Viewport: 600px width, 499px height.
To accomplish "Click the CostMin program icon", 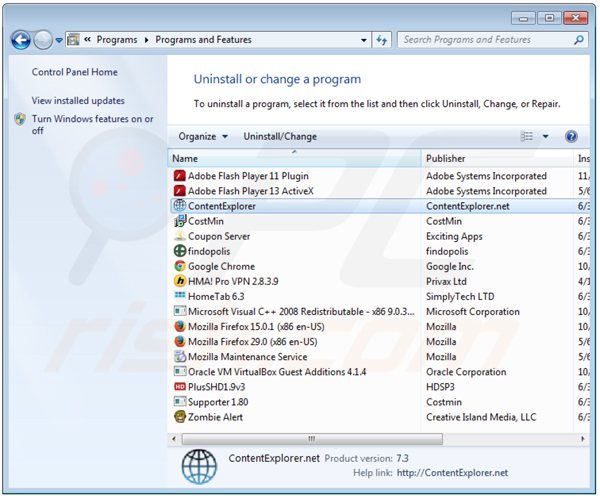I will (179, 221).
